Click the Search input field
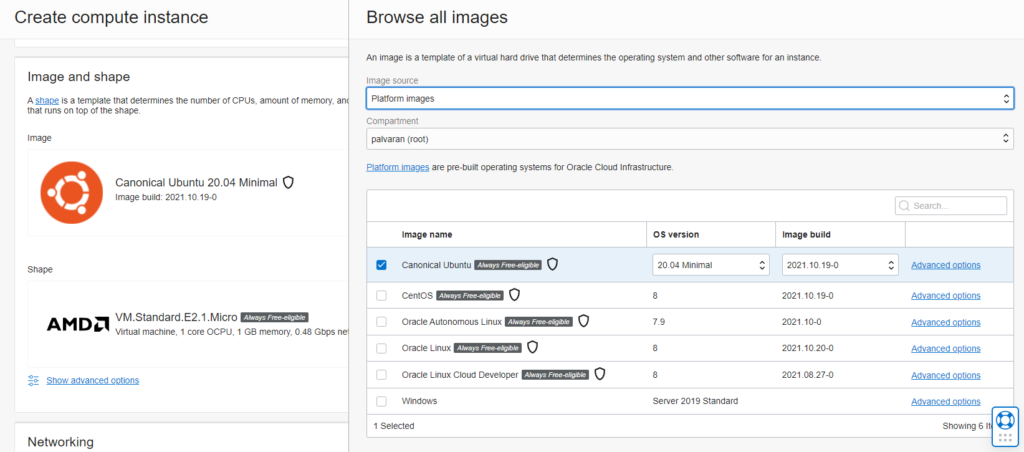 (x=951, y=206)
